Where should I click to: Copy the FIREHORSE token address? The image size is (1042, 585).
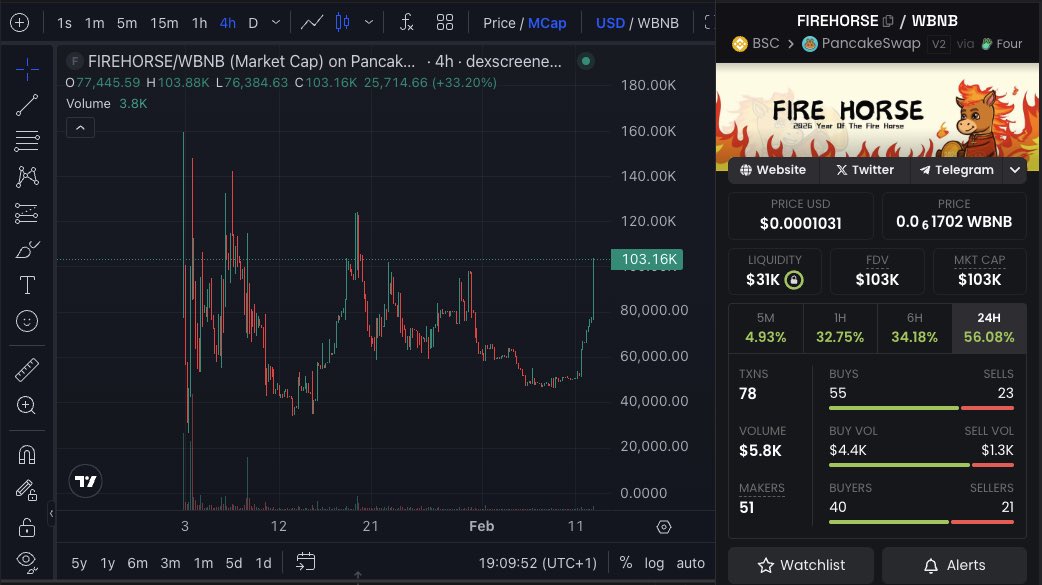888,21
